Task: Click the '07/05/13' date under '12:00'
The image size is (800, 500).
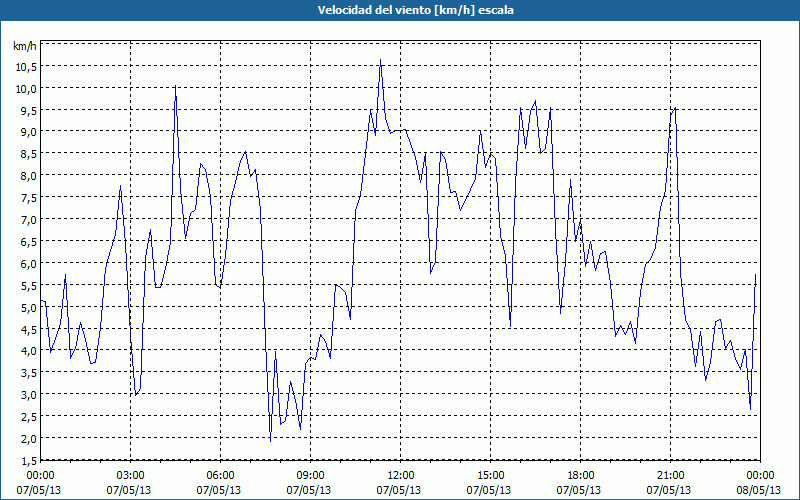Action: click(399, 490)
